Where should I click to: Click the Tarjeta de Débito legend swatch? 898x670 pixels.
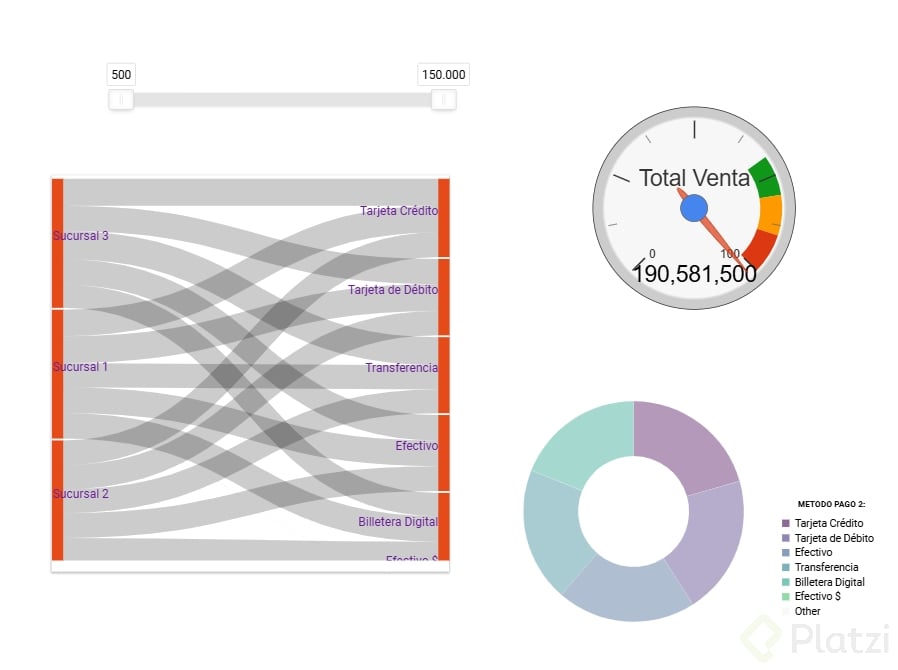click(786, 538)
